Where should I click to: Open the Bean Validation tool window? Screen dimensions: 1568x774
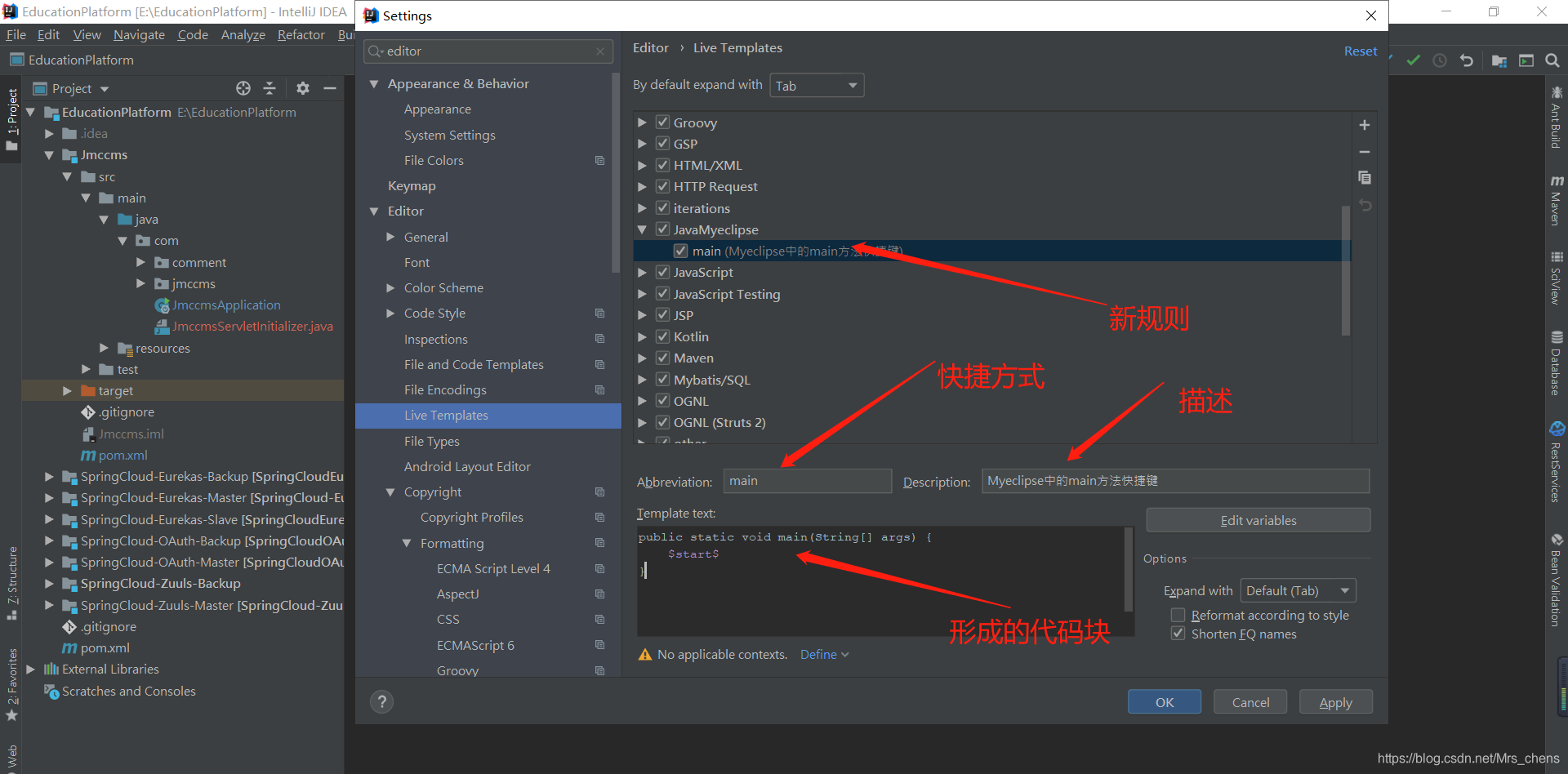(1557, 580)
